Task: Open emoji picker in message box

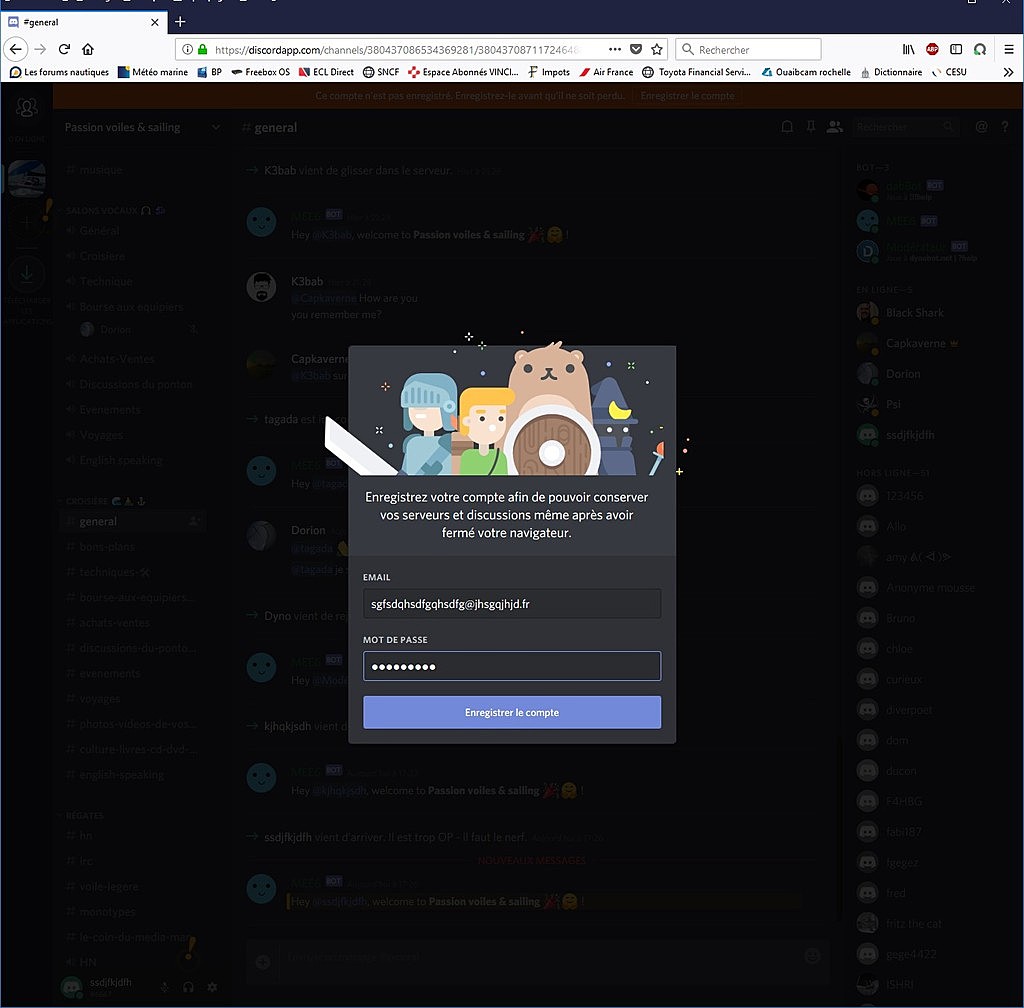Action: pos(812,956)
